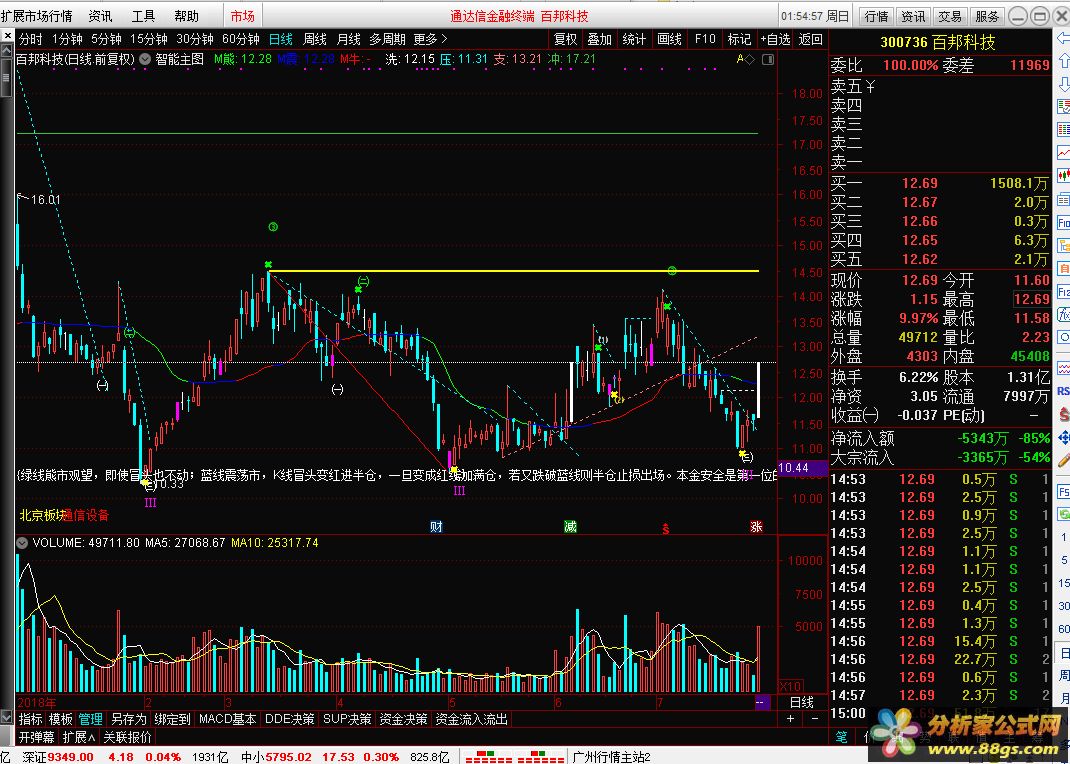Expand the VOLUME indicator dropdown arrow
Image resolution: width=1070 pixels, height=764 pixels.
pyautogui.click(x=23, y=543)
